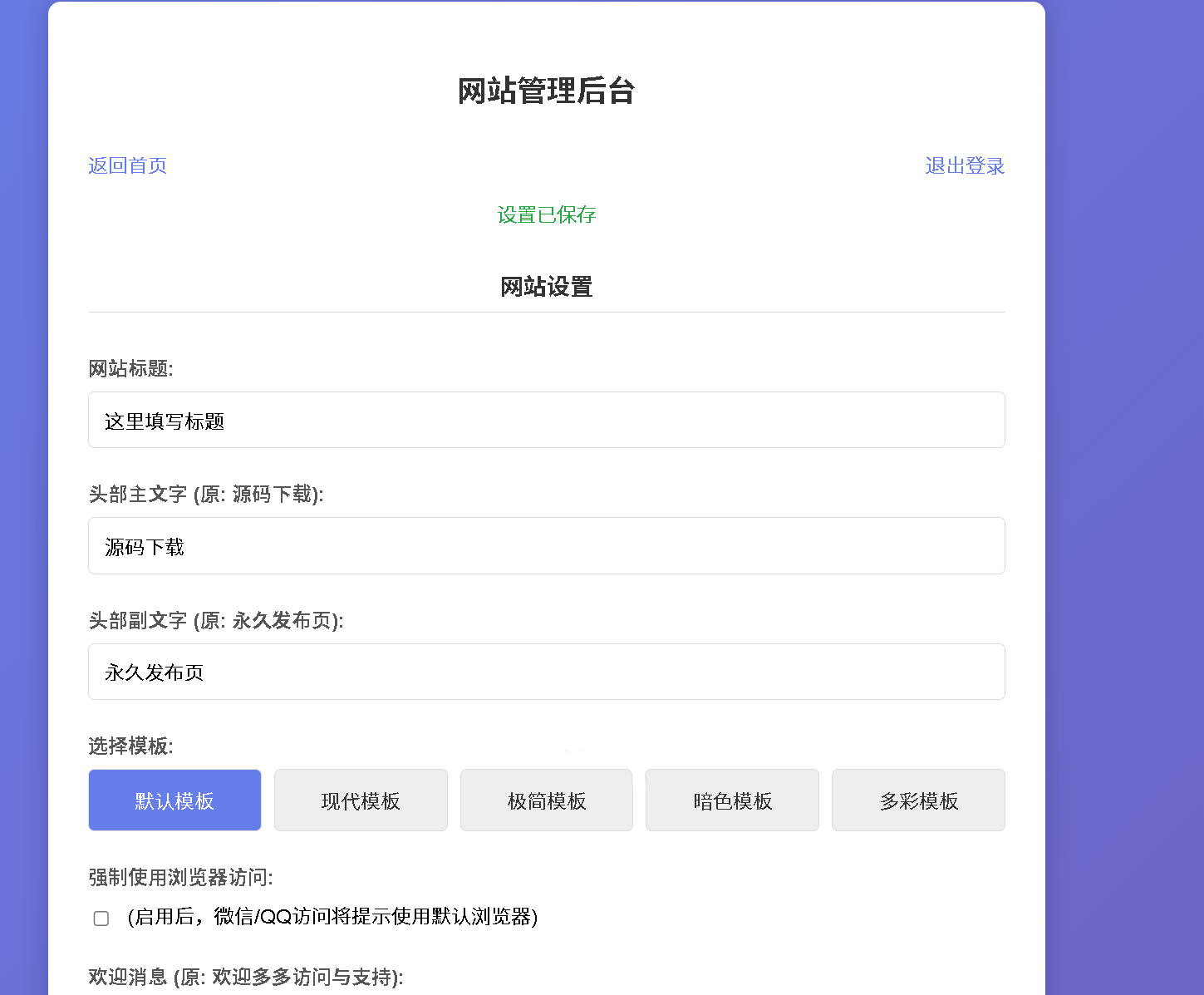Click the 头部主文字 input containing 源码下载
This screenshot has width=1204, height=995.
click(546, 545)
